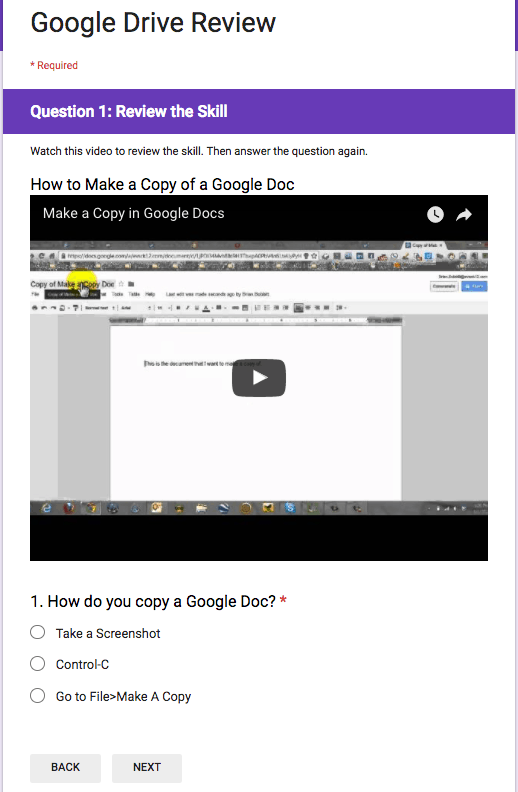Click the folder icon beside the doc title
The image size is (518, 792).
point(131,284)
